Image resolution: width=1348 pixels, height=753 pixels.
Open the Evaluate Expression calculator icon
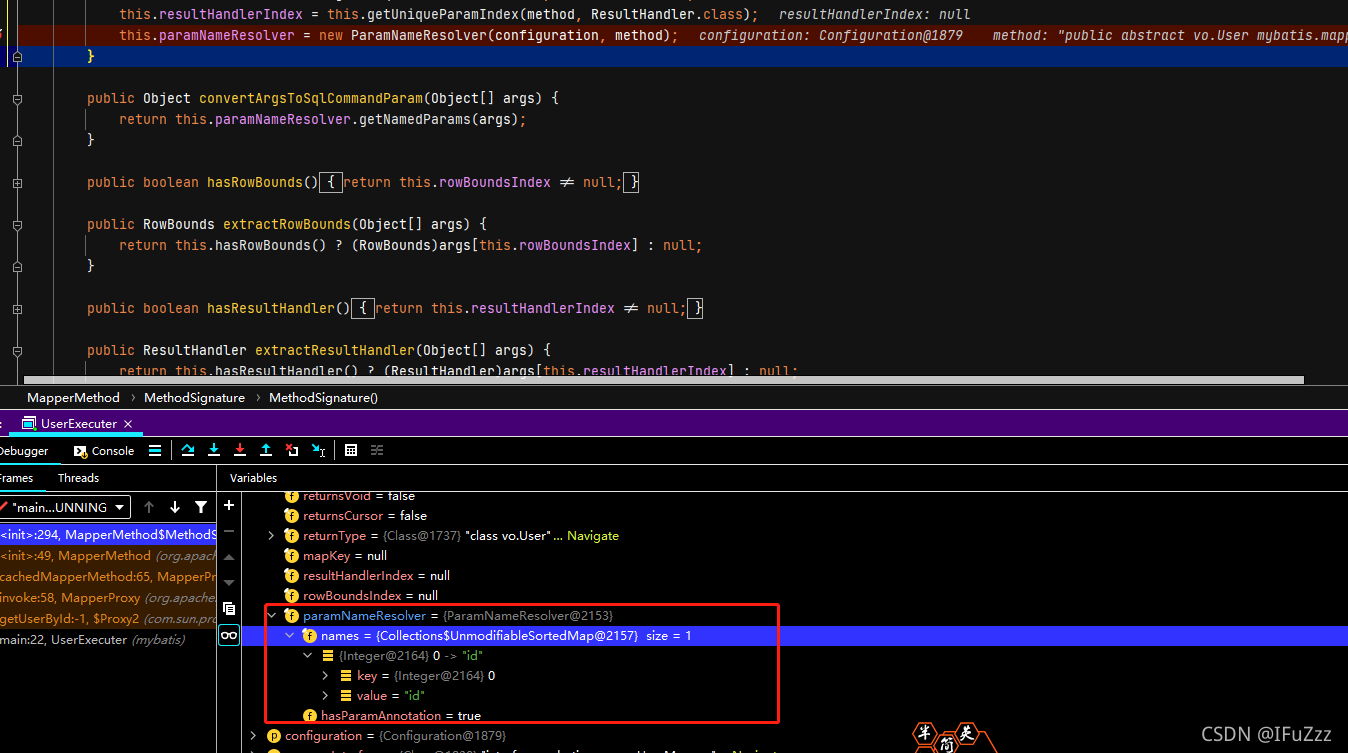[x=351, y=450]
